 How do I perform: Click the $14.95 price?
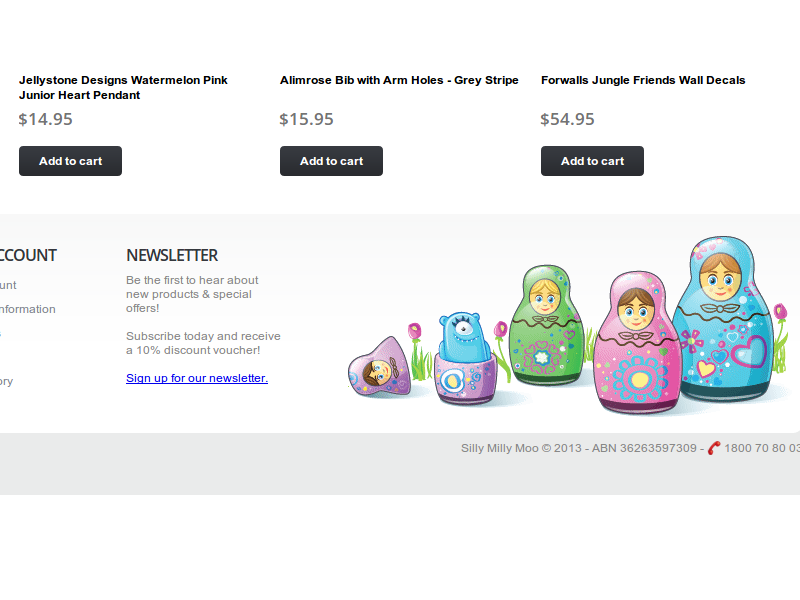point(46,119)
